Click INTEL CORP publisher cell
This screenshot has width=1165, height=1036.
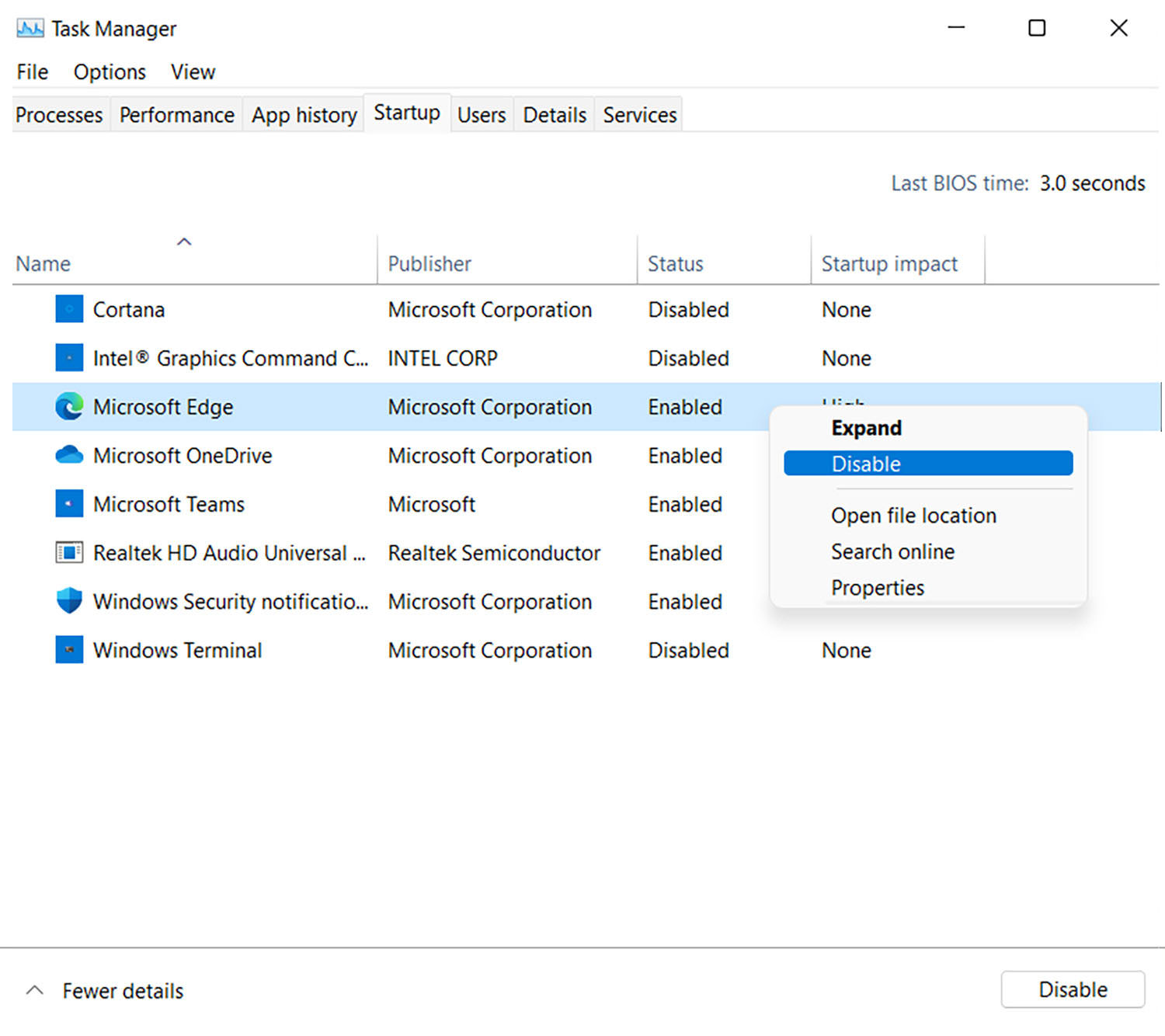pos(443,359)
